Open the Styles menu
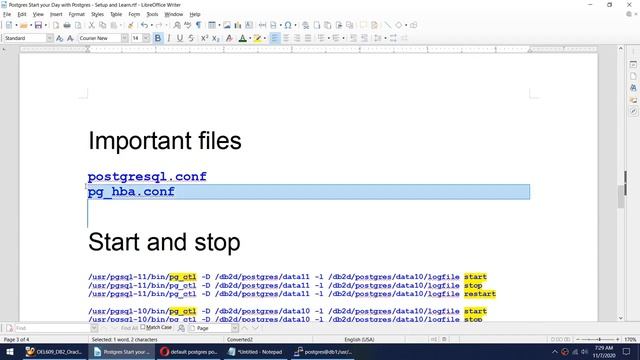The image size is (640, 360). click(x=97, y=14)
